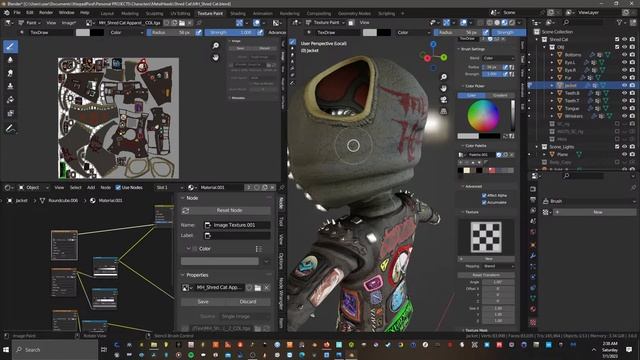Hide the Jacket object via eye icon
The image size is (640, 360).
(624, 85)
